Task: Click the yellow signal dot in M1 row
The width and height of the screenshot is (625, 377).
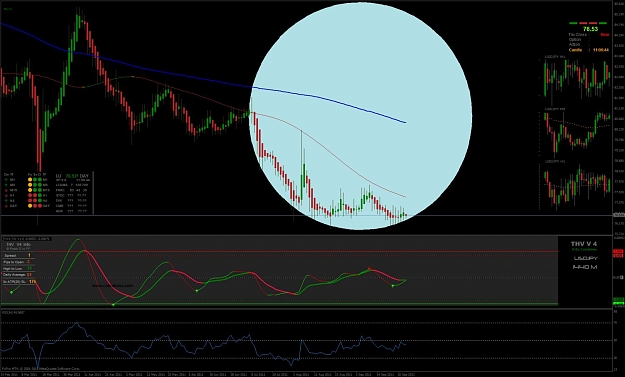Action: (x=30, y=179)
